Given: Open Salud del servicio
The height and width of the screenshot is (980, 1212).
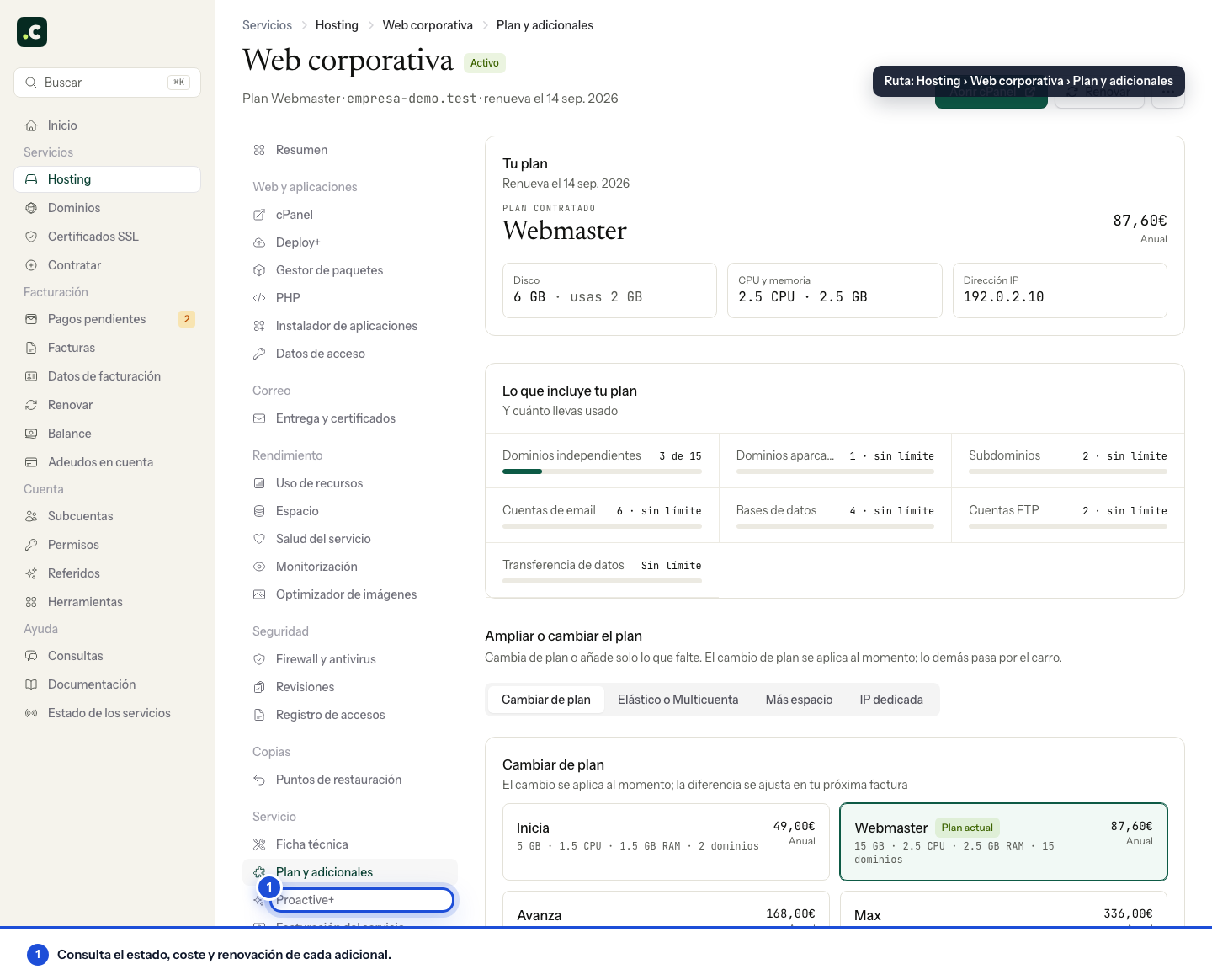Looking at the screenshot, I should click(x=350, y=539).
